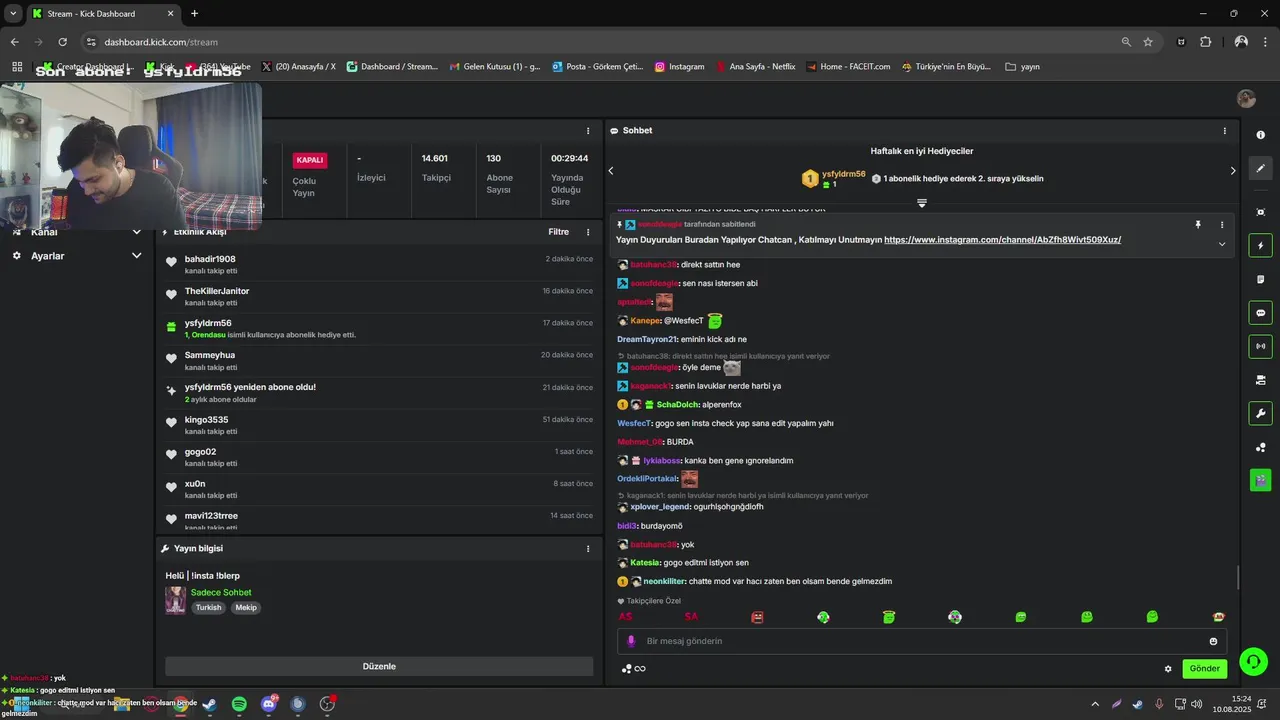Open Ana Sayfa - Netflix bookmark
This screenshot has width=1280, height=720.
(x=755, y=67)
